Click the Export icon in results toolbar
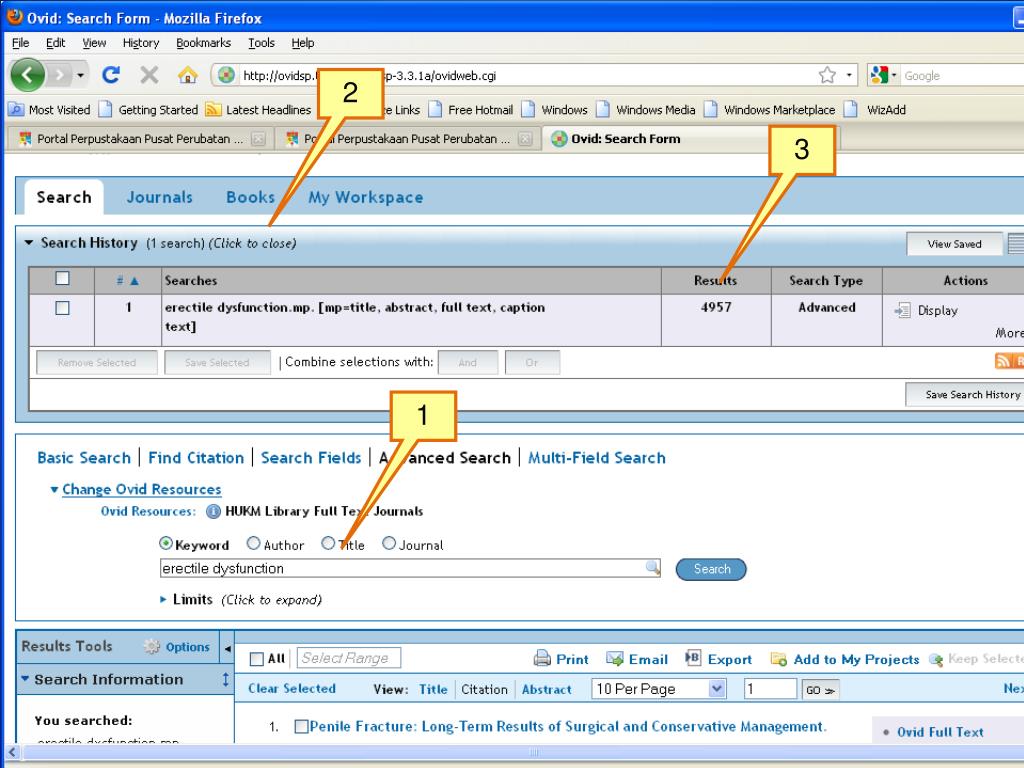The width and height of the screenshot is (1024, 768). pos(693,658)
